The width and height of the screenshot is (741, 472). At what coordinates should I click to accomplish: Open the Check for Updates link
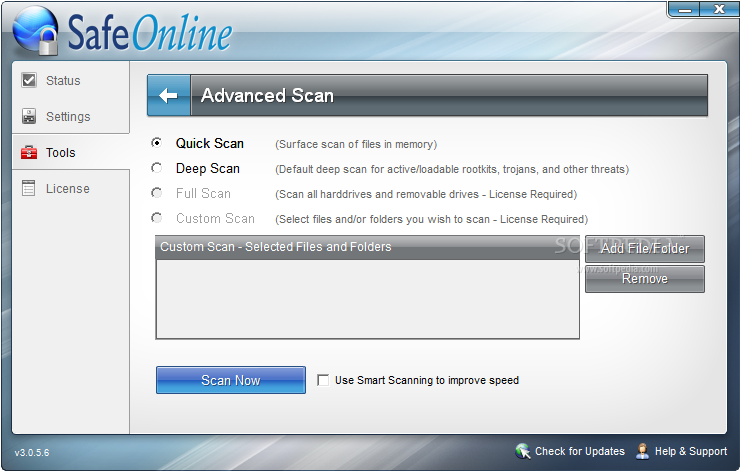tap(579, 451)
